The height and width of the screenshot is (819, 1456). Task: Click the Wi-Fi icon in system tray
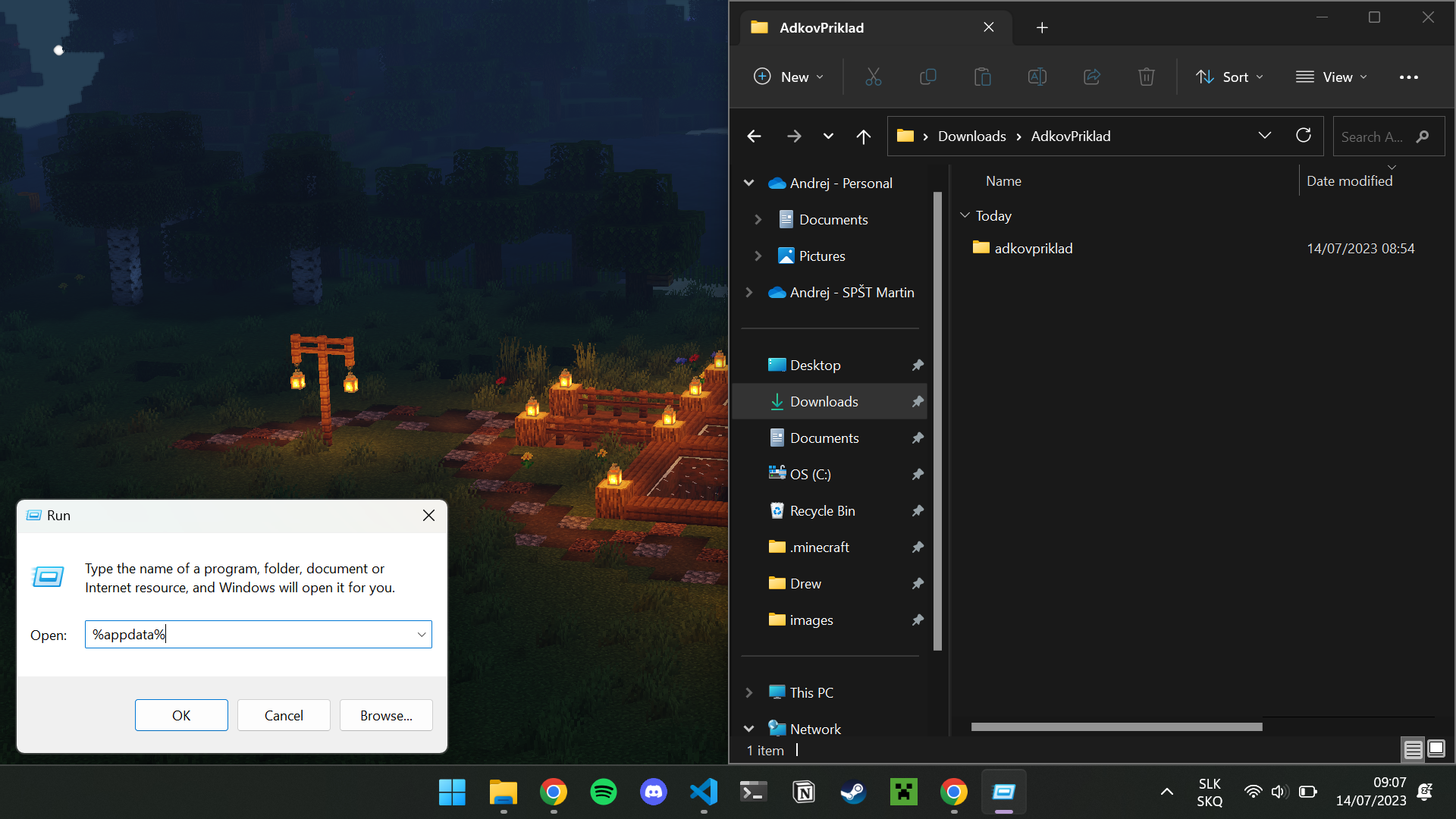tap(1253, 792)
